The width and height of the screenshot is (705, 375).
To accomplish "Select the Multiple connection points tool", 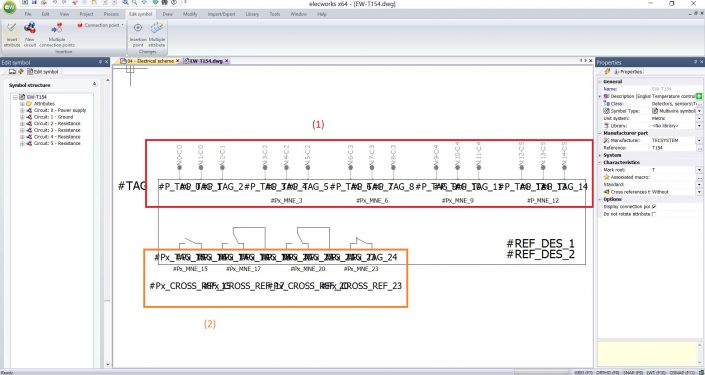I will click(x=57, y=34).
